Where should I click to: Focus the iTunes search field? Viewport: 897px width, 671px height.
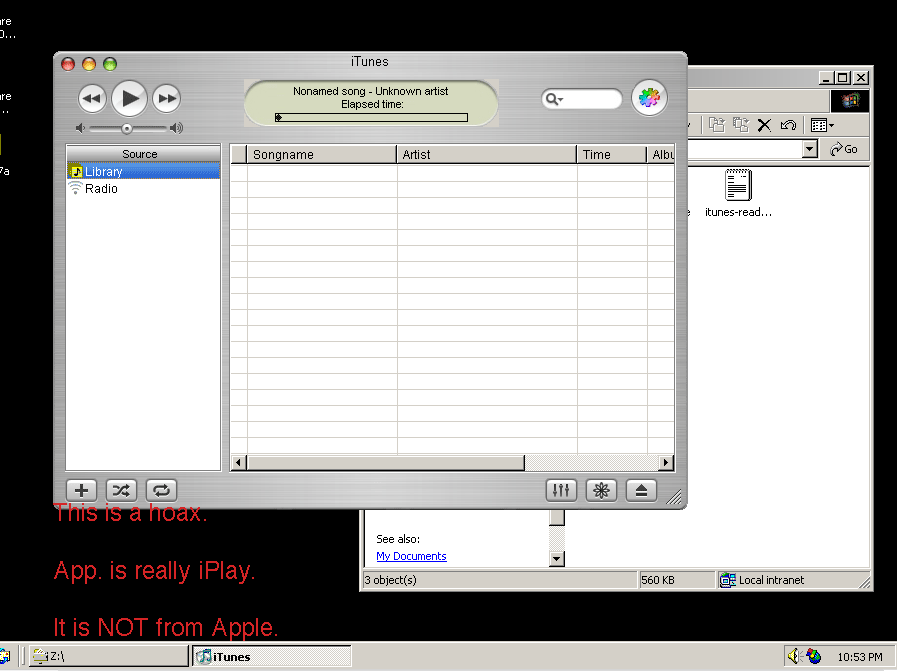coord(582,99)
